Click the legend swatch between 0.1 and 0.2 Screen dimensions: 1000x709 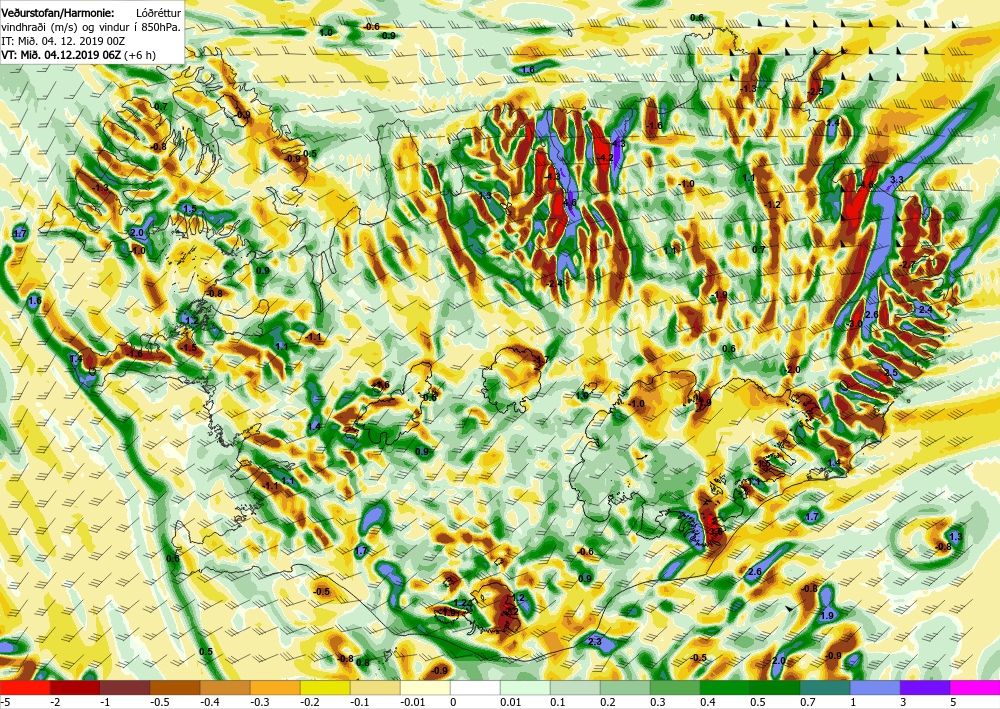[575, 687]
